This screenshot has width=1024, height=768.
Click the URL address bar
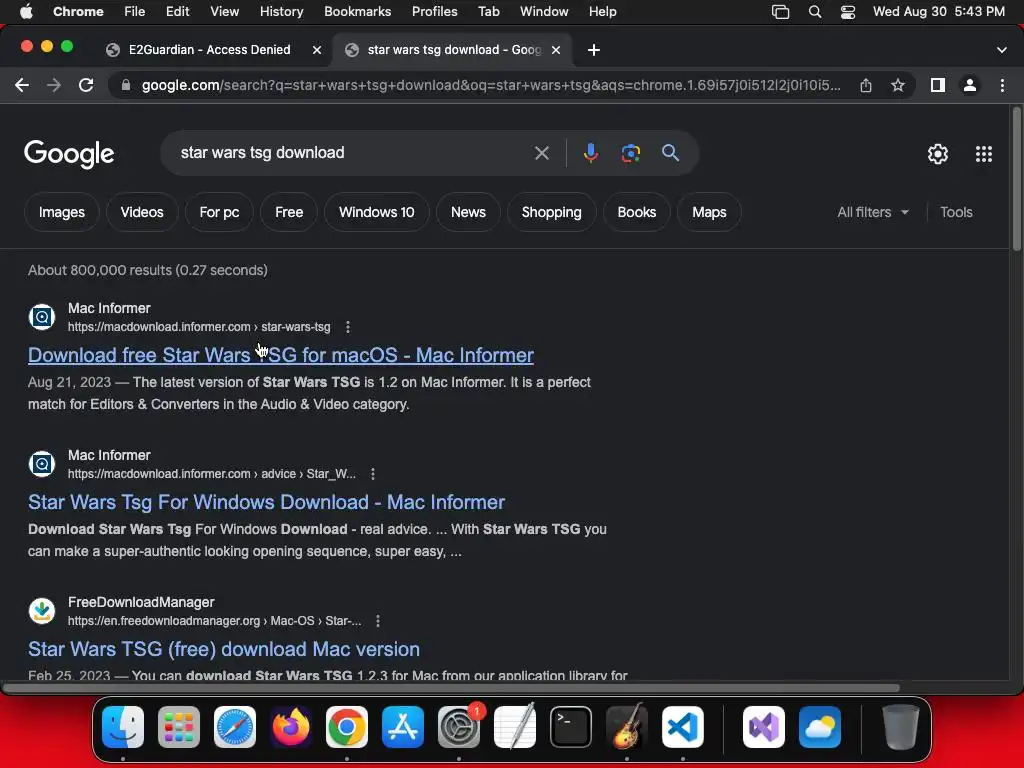[x=490, y=85]
